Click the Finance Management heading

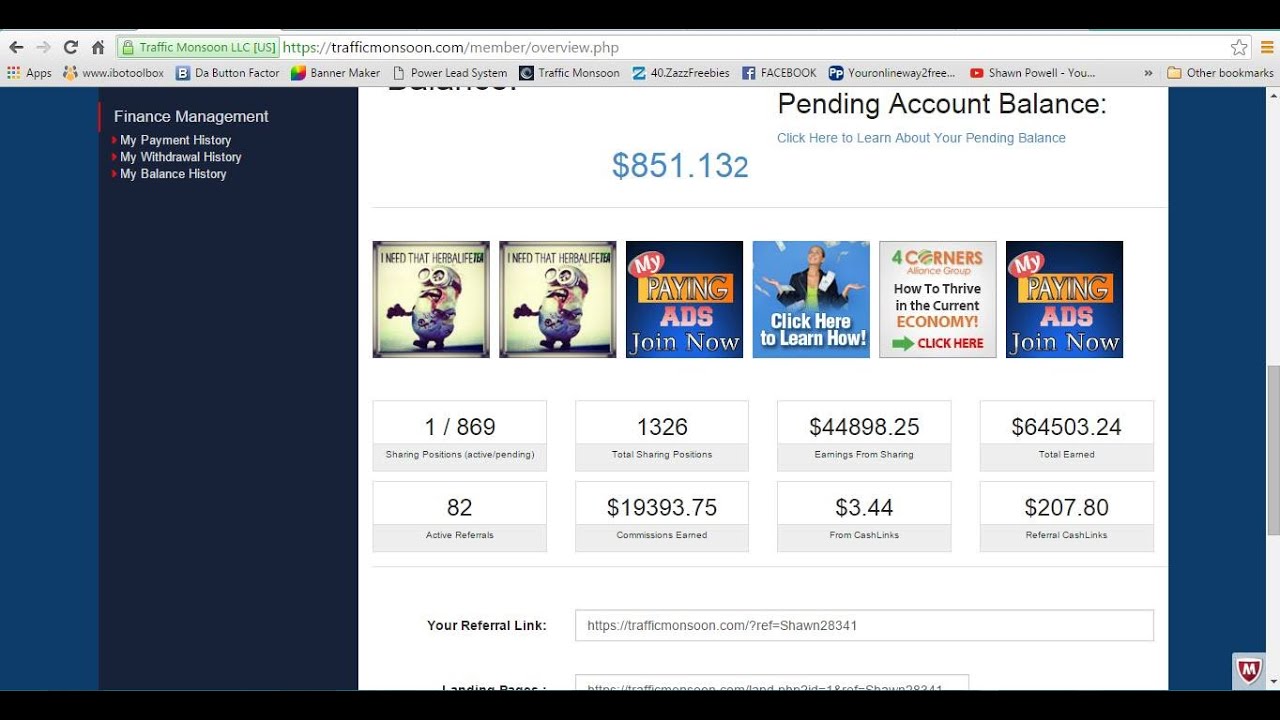tap(191, 116)
